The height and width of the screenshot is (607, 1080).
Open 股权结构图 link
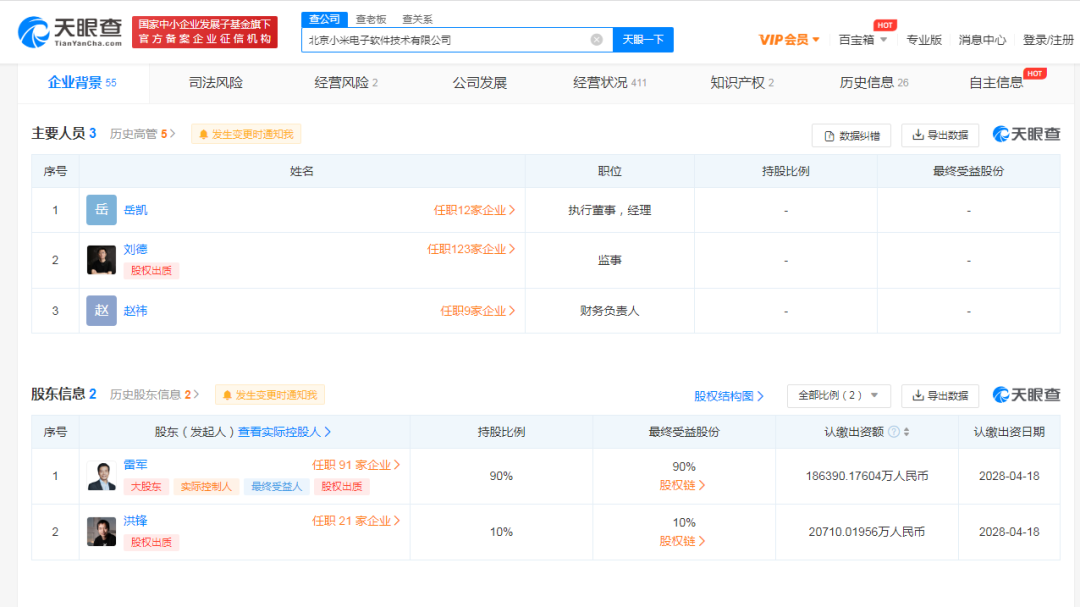[729, 396]
